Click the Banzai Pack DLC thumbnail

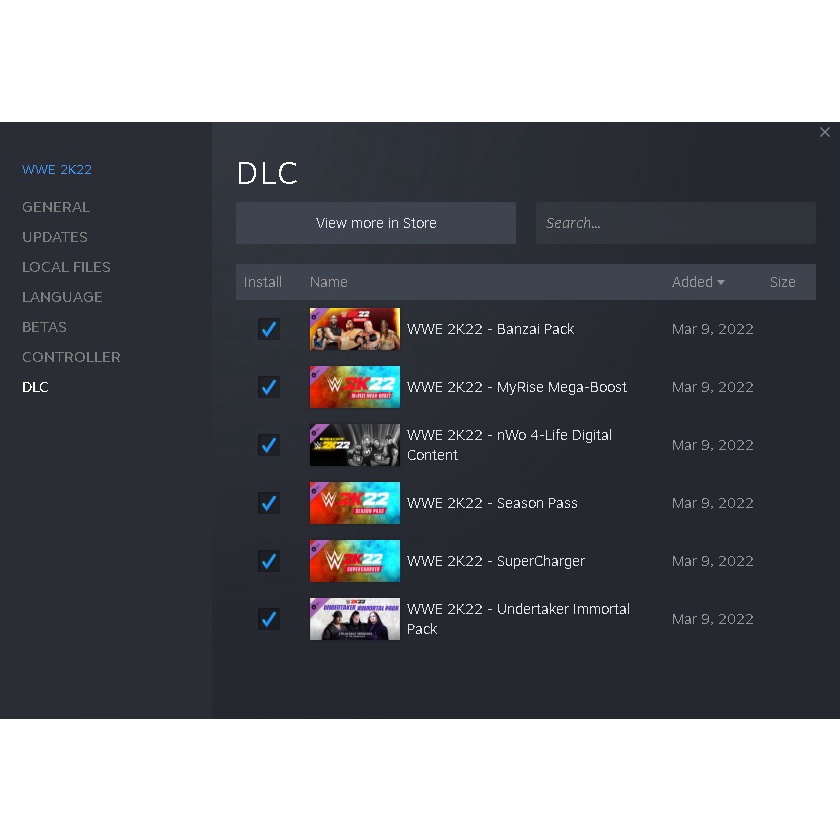pyautogui.click(x=354, y=329)
